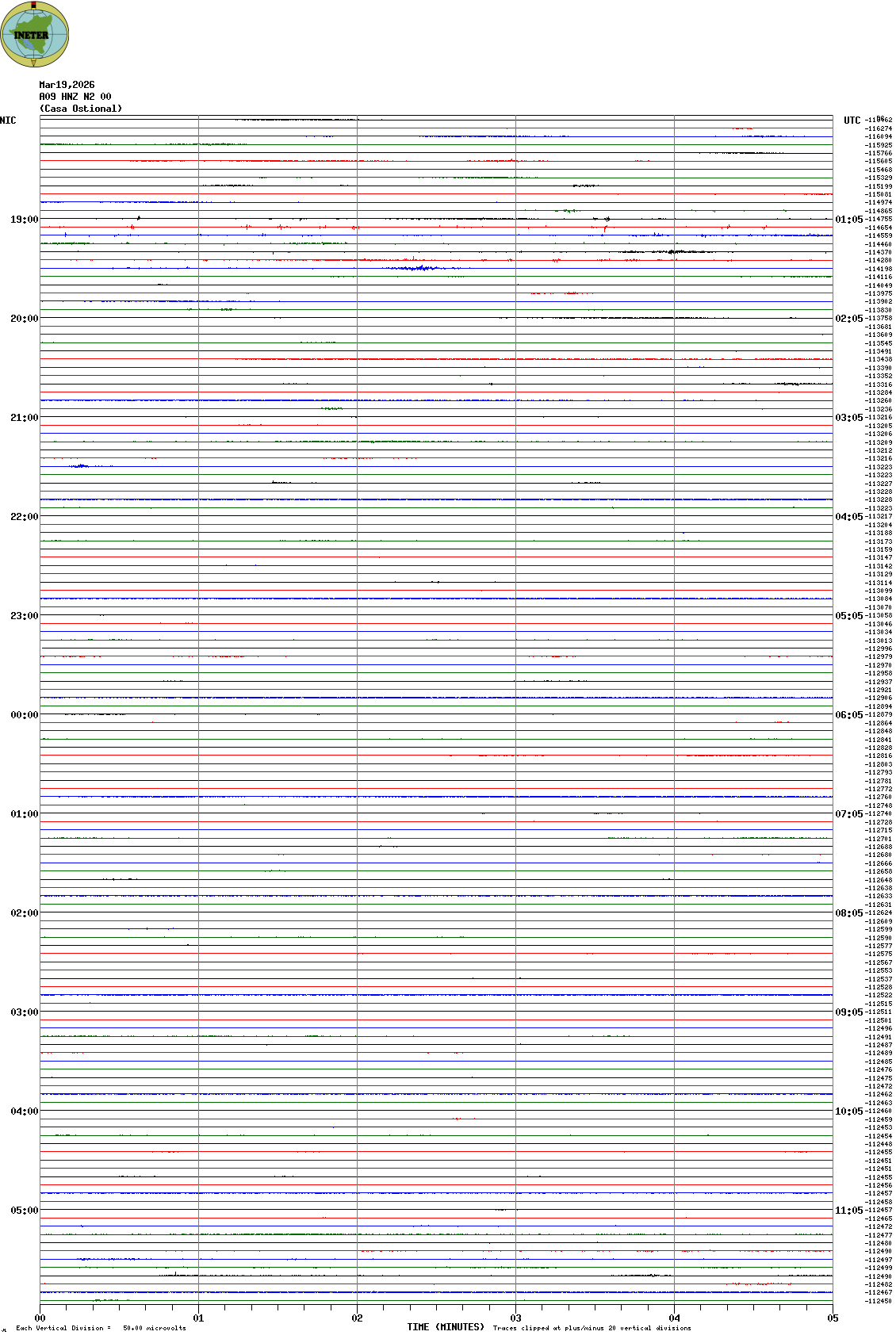The height and width of the screenshot is (1339, 896).
Task: Click the A09 HNZ N2 00 station label
Action: click(x=75, y=97)
